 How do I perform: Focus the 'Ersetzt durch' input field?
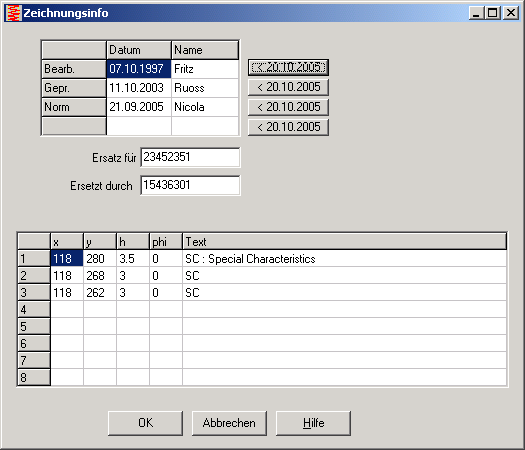(x=190, y=185)
